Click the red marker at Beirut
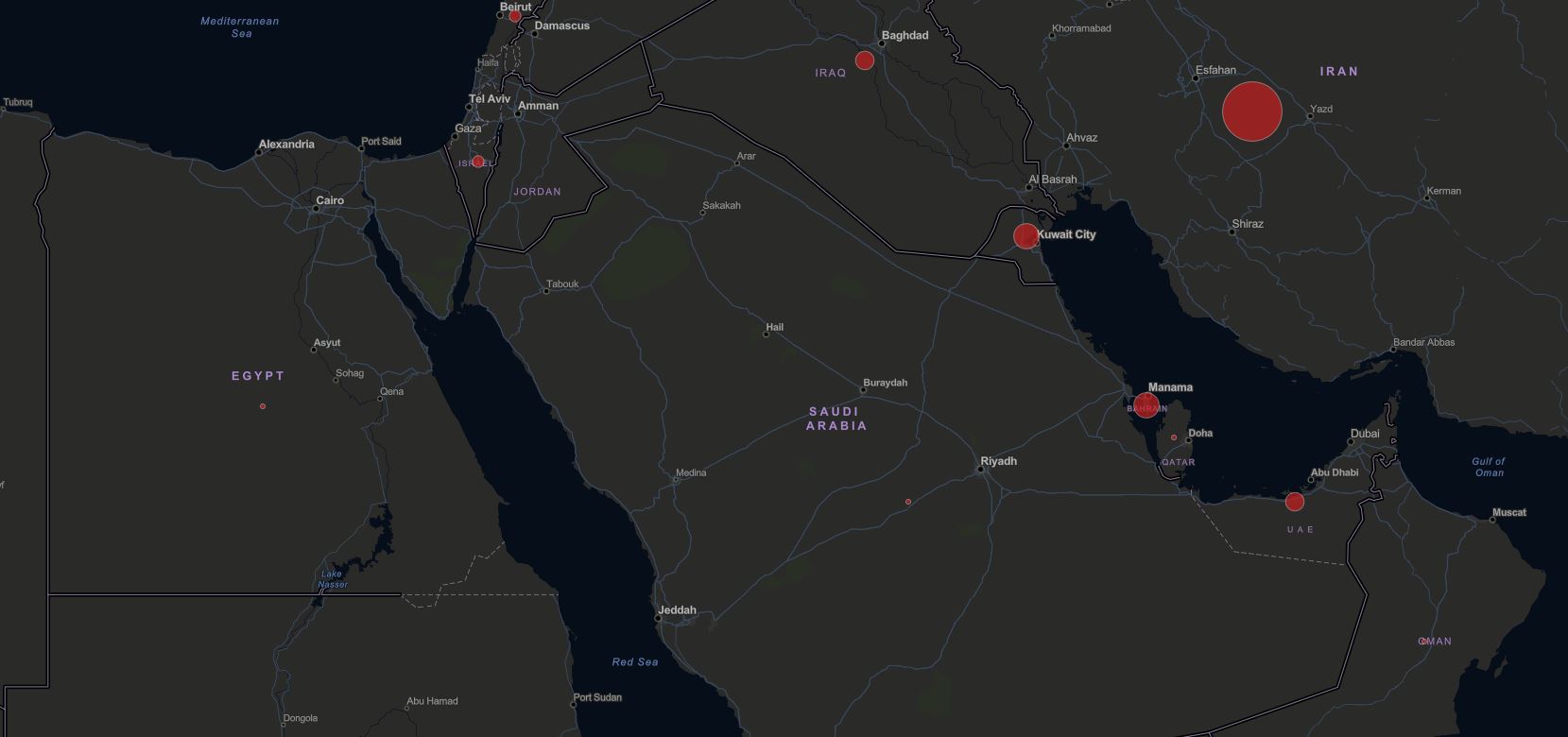The width and height of the screenshot is (1568, 737). click(515, 16)
